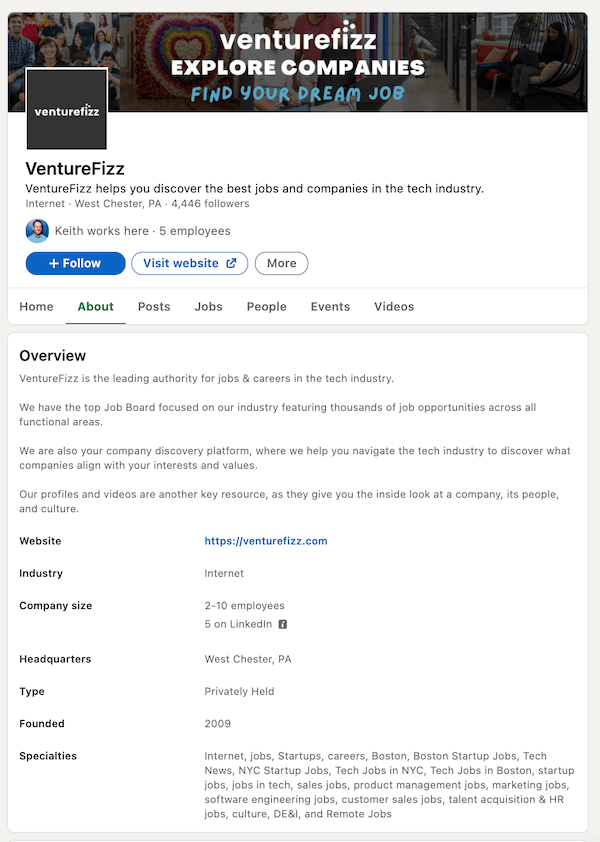Click the external link icon on Visit website
Screen dimensions: 600x842
click(x=232, y=263)
